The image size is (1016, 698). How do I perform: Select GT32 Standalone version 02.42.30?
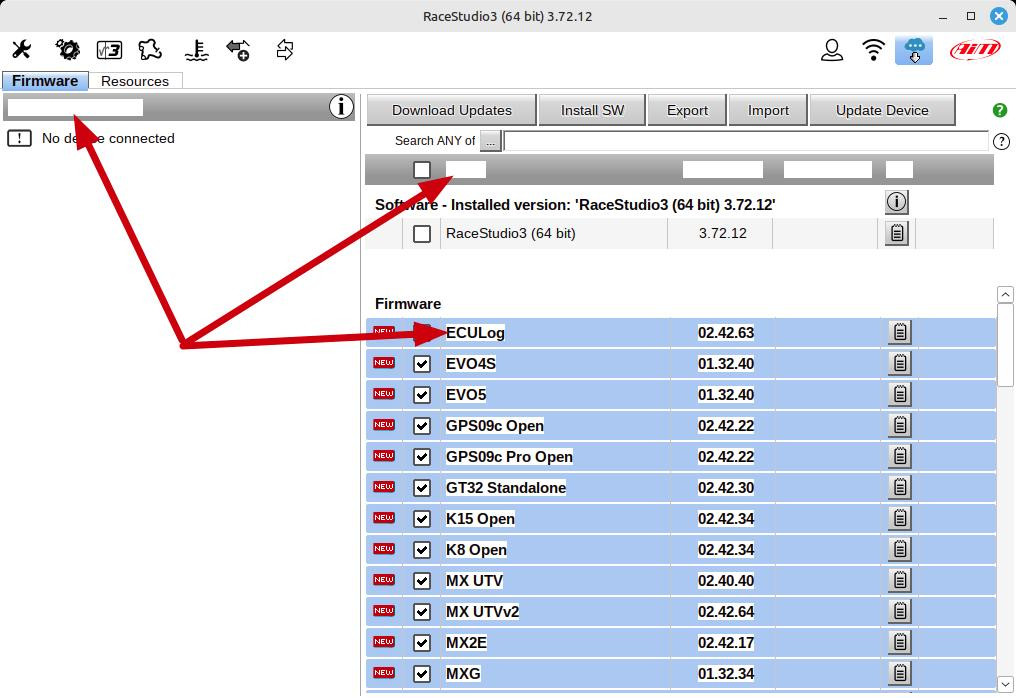coord(726,487)
